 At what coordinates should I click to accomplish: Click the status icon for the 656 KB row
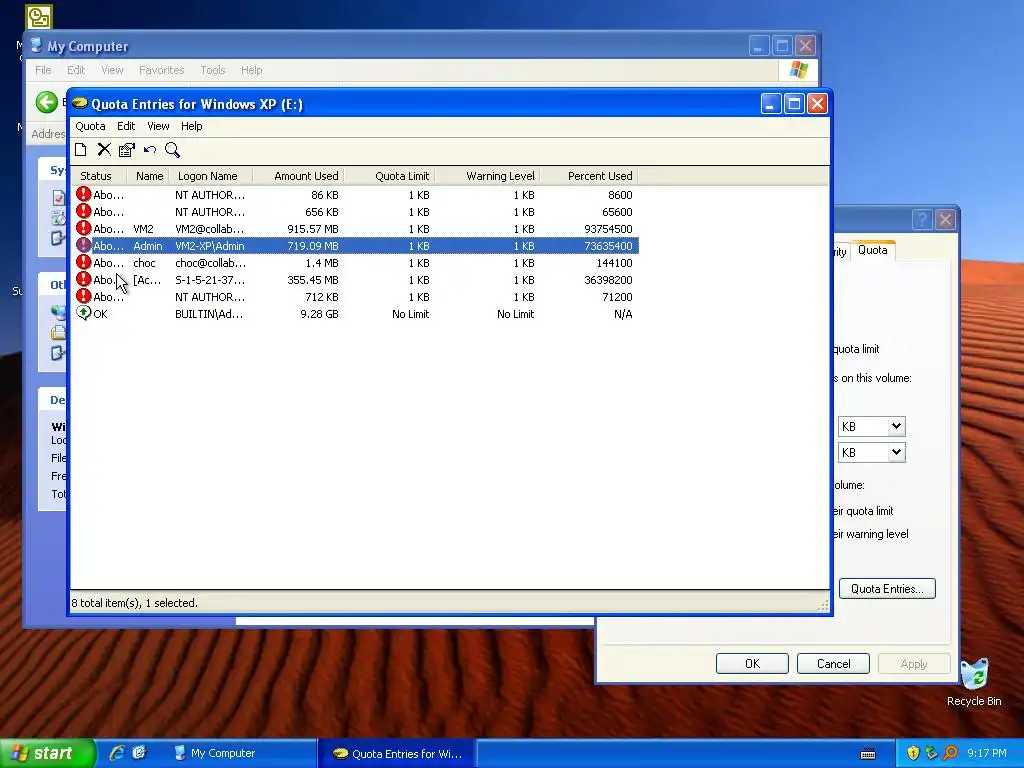coord(84,211)
